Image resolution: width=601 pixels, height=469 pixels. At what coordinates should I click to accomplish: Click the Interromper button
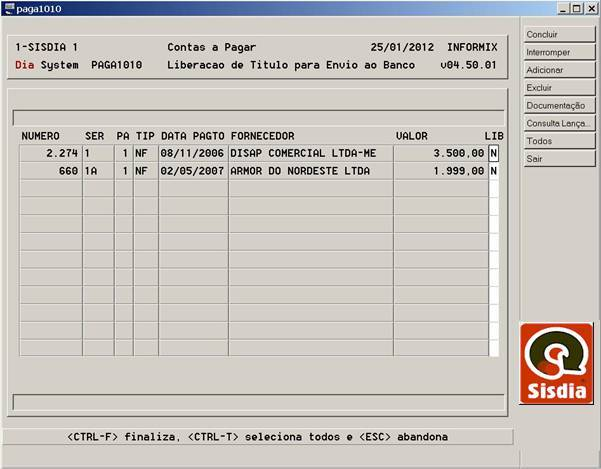(x=559, y=52)
